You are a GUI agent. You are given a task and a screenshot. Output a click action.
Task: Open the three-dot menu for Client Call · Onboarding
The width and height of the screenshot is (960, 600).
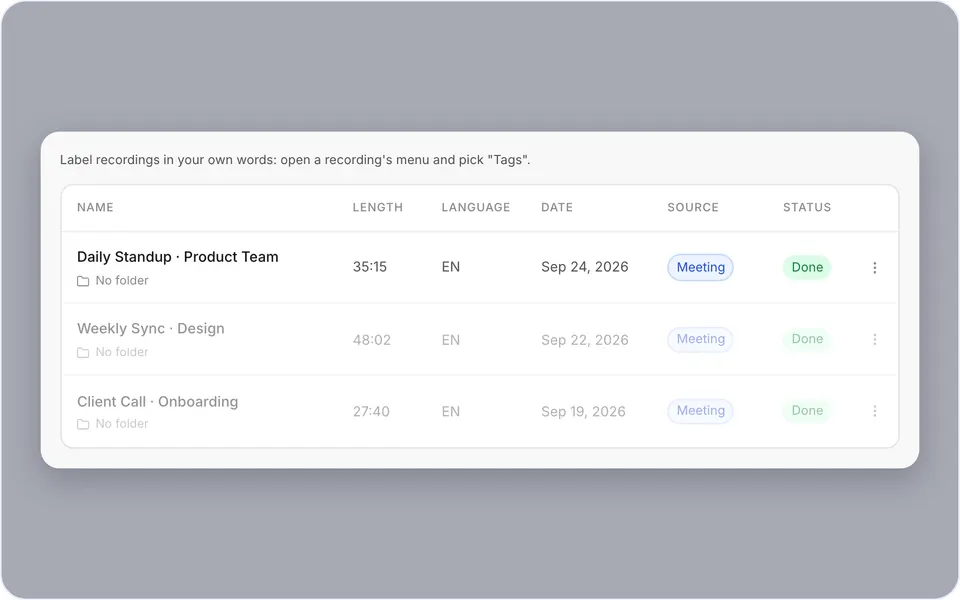tap(874, 411)
